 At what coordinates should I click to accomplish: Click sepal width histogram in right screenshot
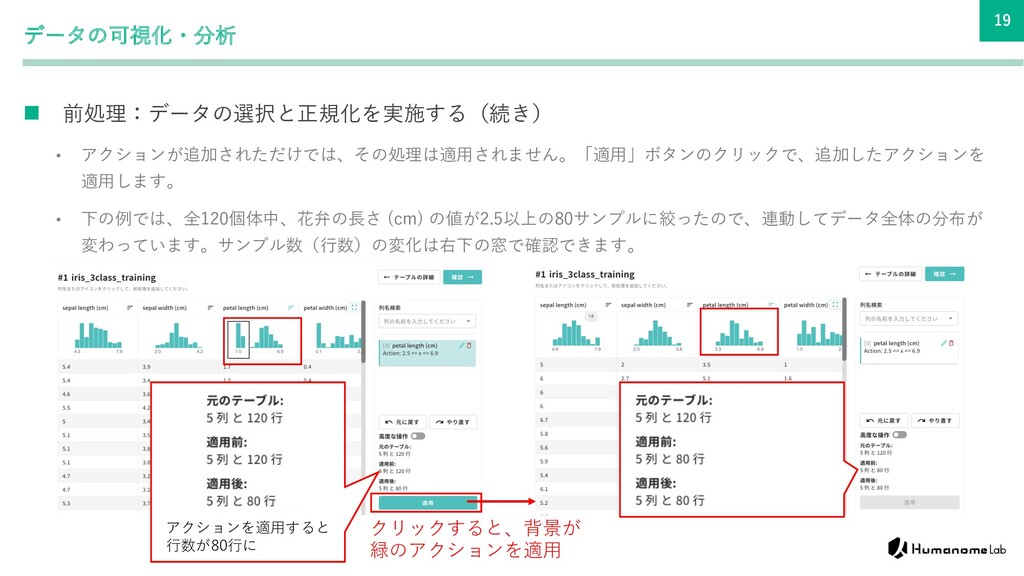[657, 334]
